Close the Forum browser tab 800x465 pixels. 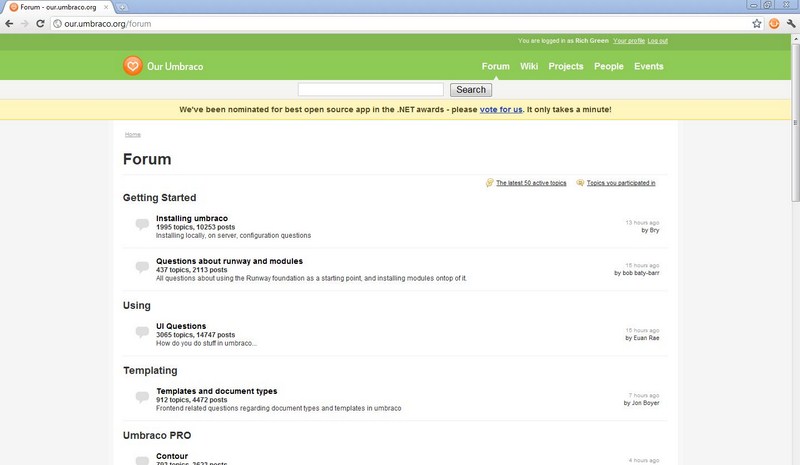pyautogui.click(x=106, y=7)
